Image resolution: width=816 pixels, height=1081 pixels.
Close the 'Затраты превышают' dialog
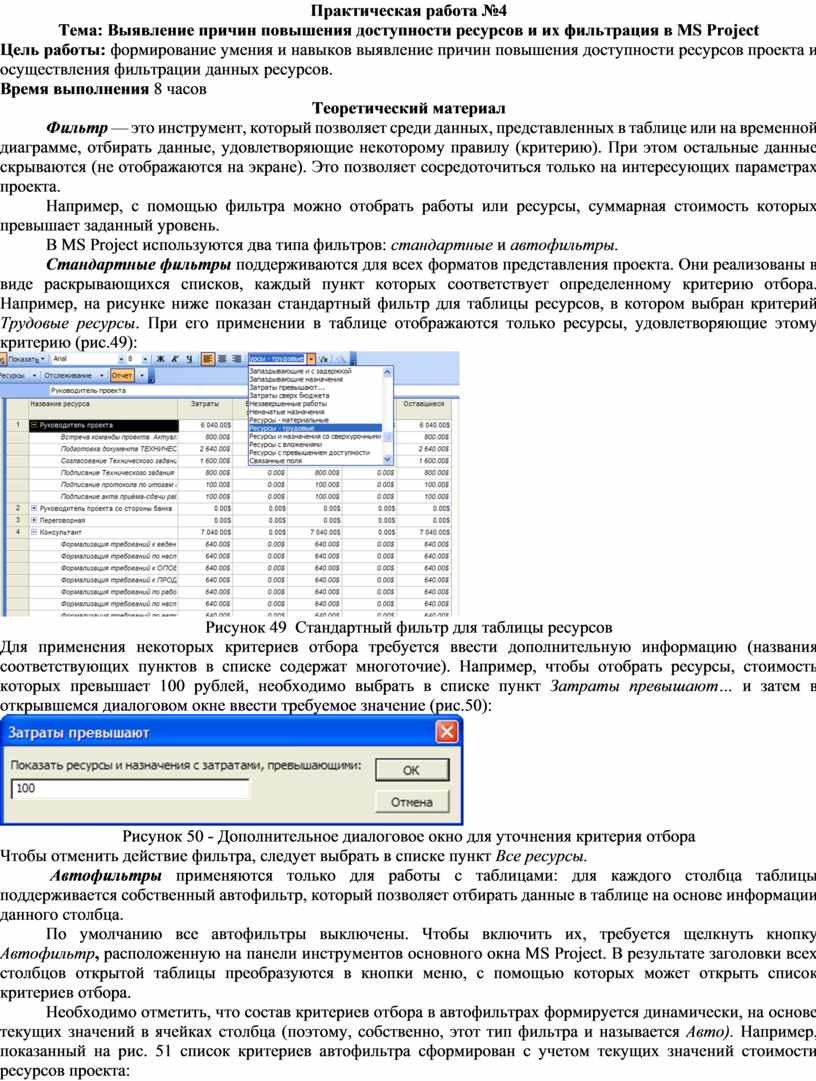(447, 731)
